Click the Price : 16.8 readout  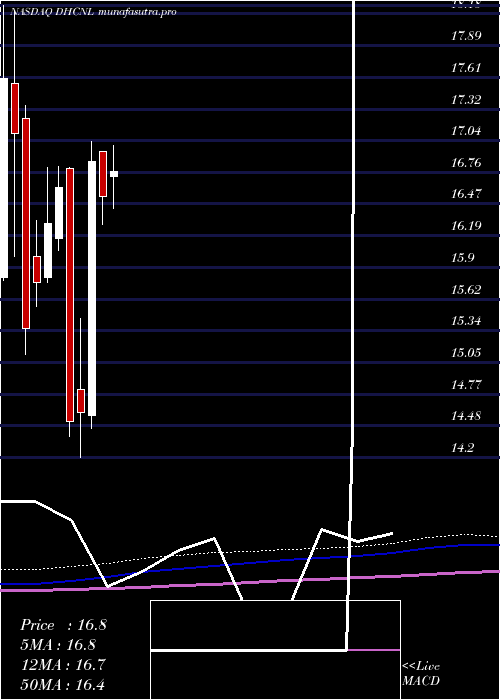pyautogui.click(x=63, y=625)
